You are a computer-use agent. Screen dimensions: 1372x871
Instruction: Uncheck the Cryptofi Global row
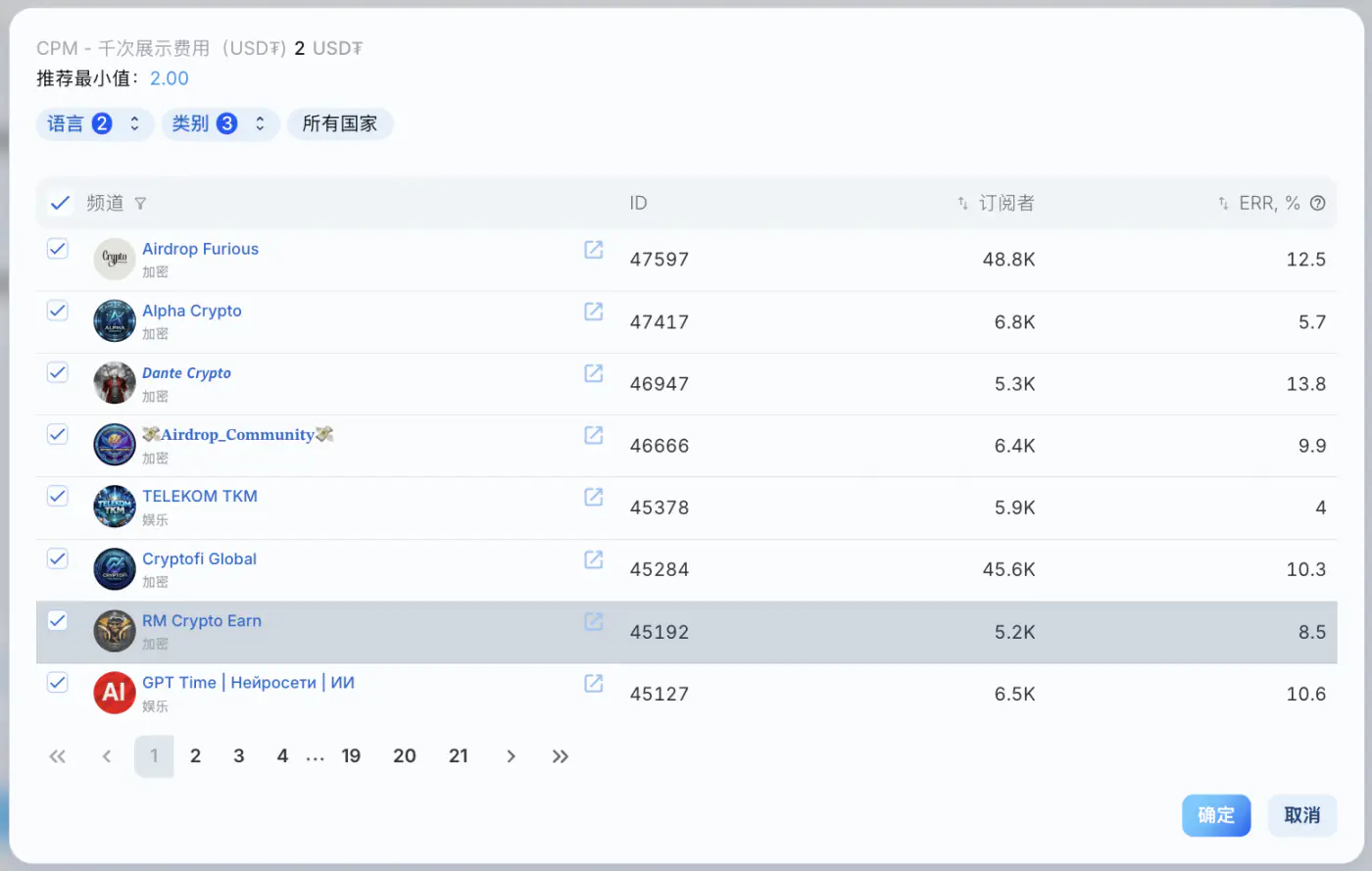(58, 558)
